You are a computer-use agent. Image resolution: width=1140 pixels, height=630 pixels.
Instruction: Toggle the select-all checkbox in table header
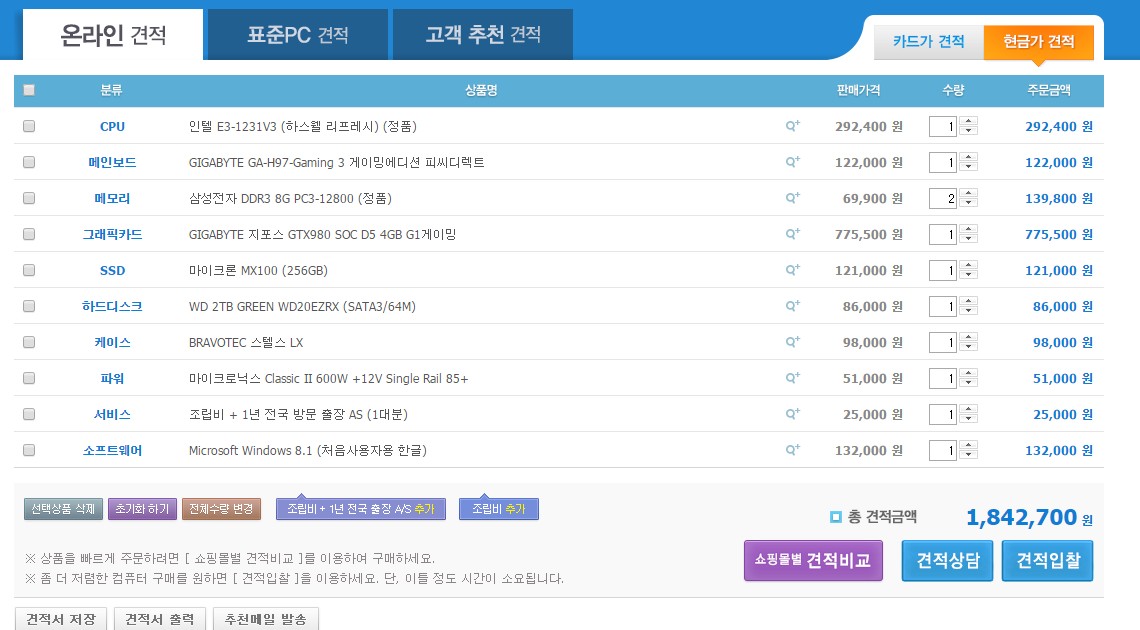(x=29, y=90)
